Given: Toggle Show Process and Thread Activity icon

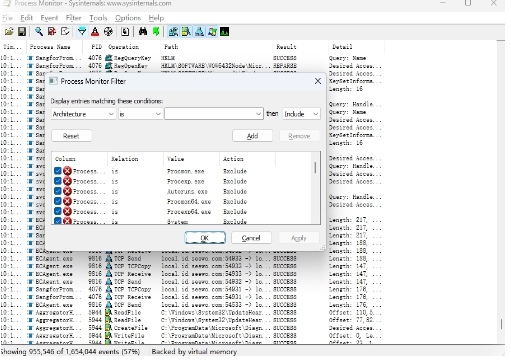Looking at the screenshot, I should coord(212,32).
